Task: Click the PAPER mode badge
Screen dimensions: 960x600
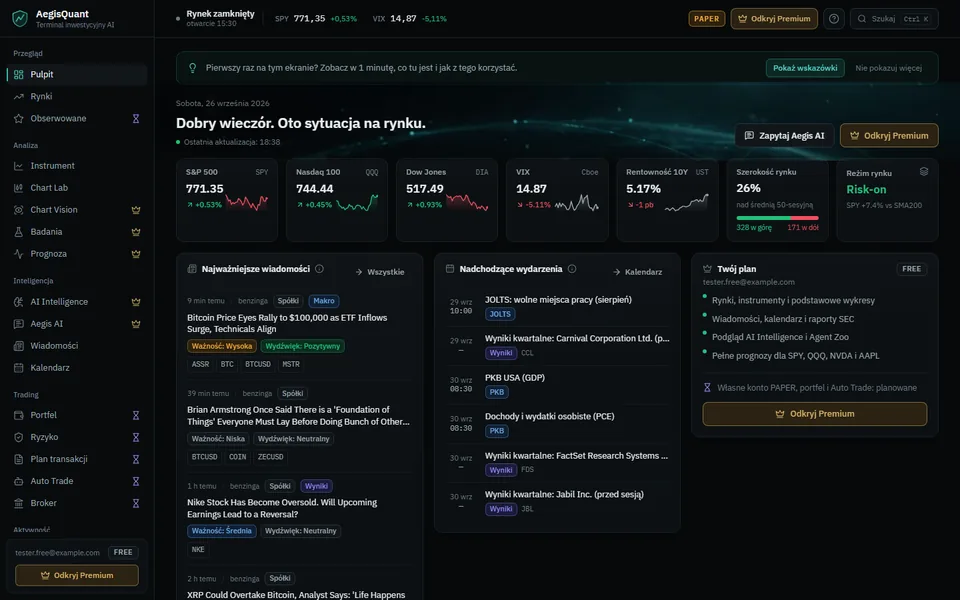Action: click(707, 19)
